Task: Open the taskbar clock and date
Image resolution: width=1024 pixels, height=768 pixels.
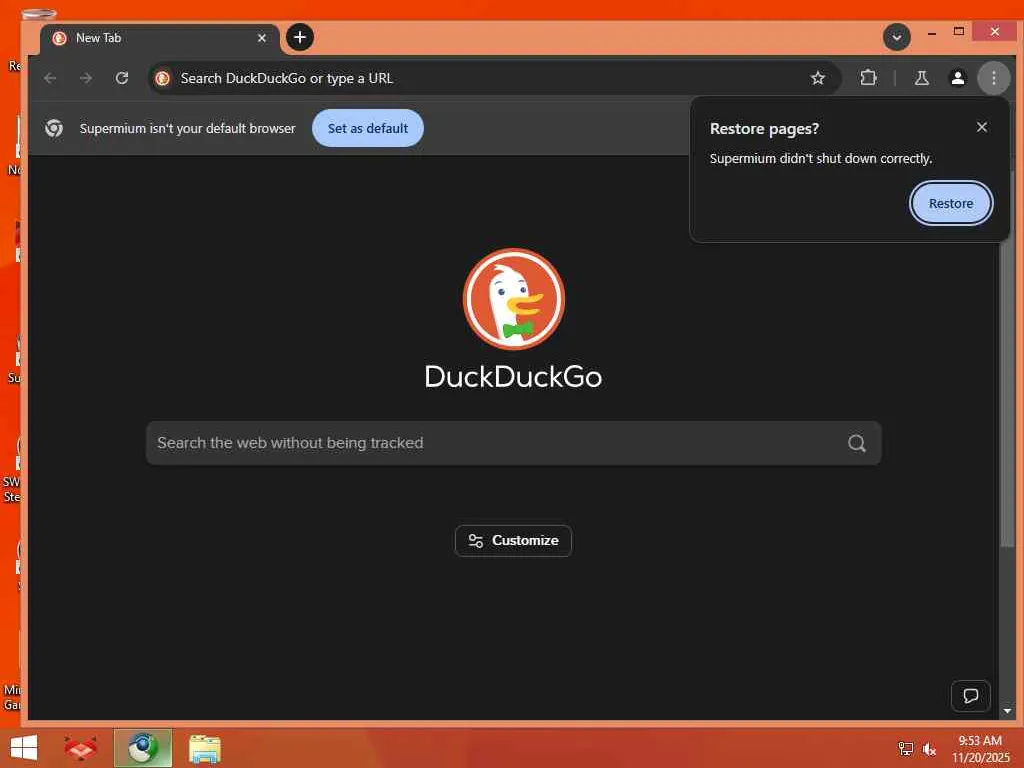Action: (x=980, y=749)
